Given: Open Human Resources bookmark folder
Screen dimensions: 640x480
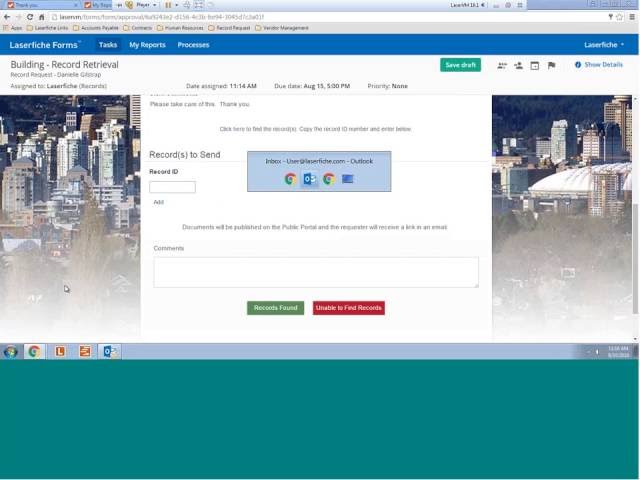Looking at the screenshot, I should click(180, 28).
